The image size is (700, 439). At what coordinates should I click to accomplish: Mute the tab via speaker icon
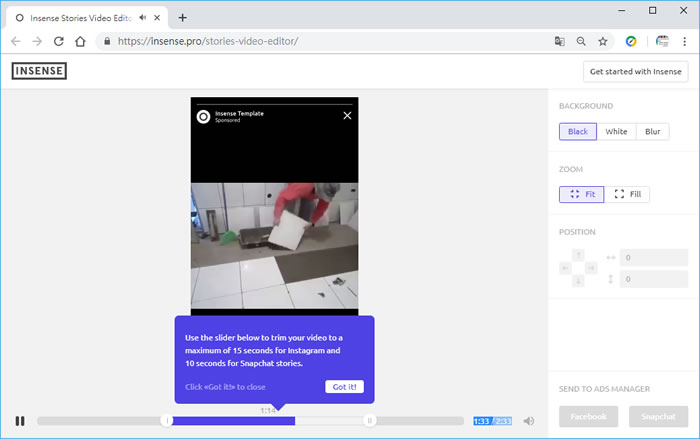point(142,18)
